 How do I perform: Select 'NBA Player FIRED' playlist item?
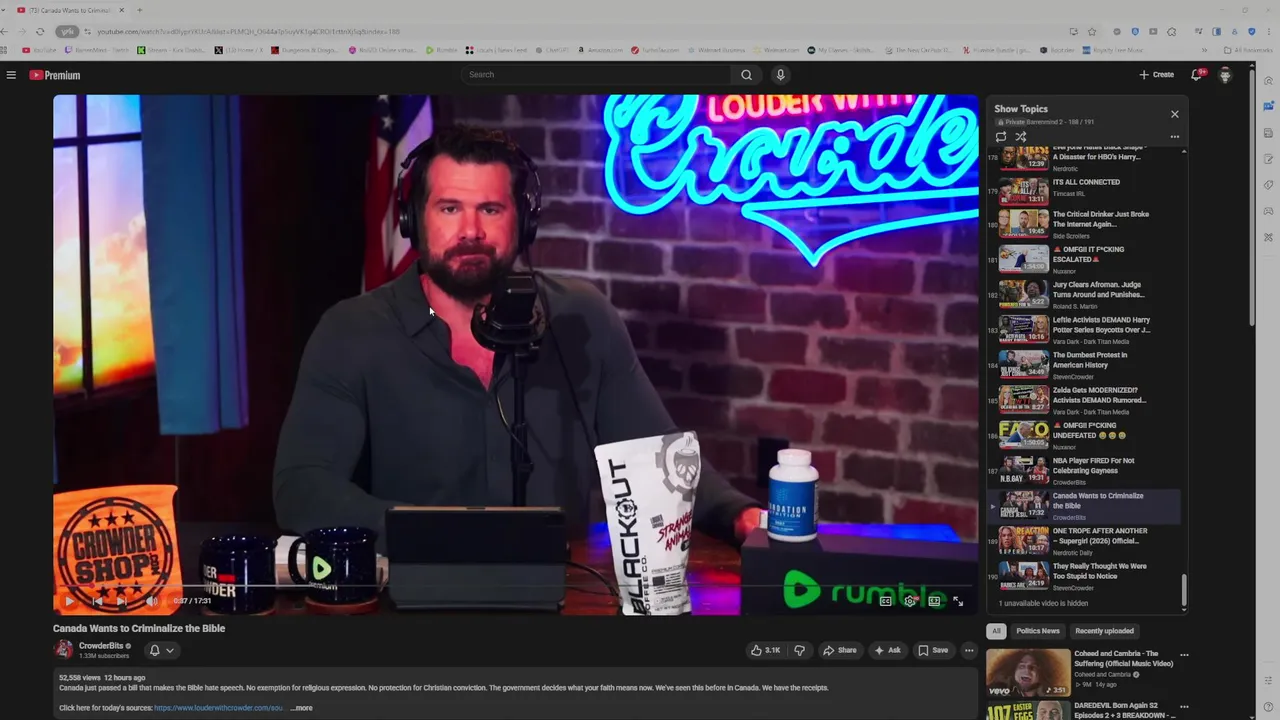coord(1085,471)
